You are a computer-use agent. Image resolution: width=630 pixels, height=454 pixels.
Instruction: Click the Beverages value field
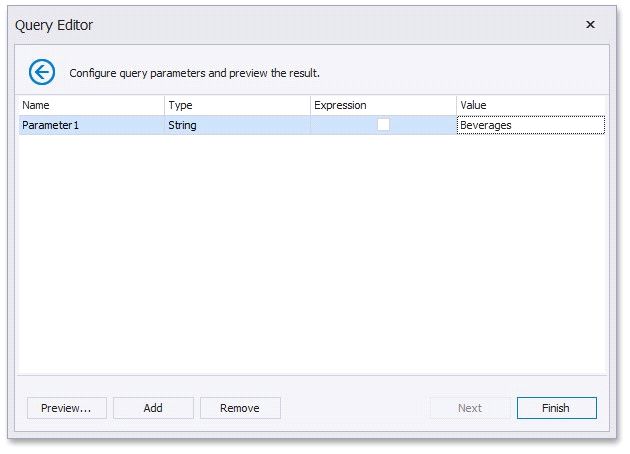(x=530, y=125)
